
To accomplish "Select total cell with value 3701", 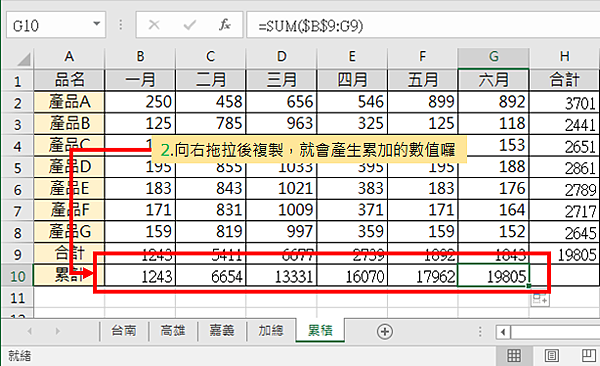I will click(565, 102).
